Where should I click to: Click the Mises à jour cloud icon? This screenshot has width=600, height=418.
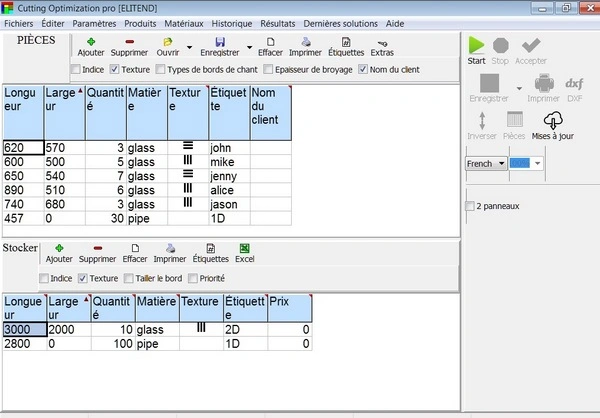click(x=552, y=123)
